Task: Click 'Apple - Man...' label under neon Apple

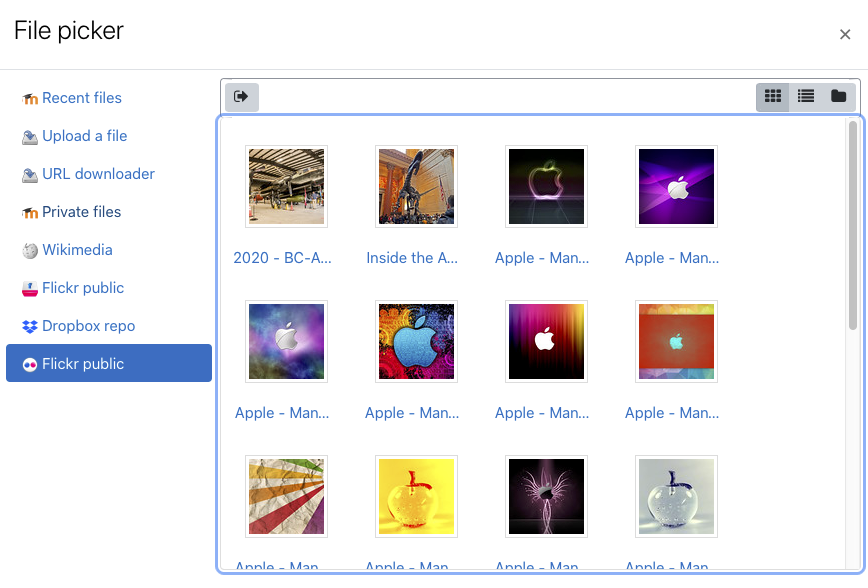Action: [542, 258]
